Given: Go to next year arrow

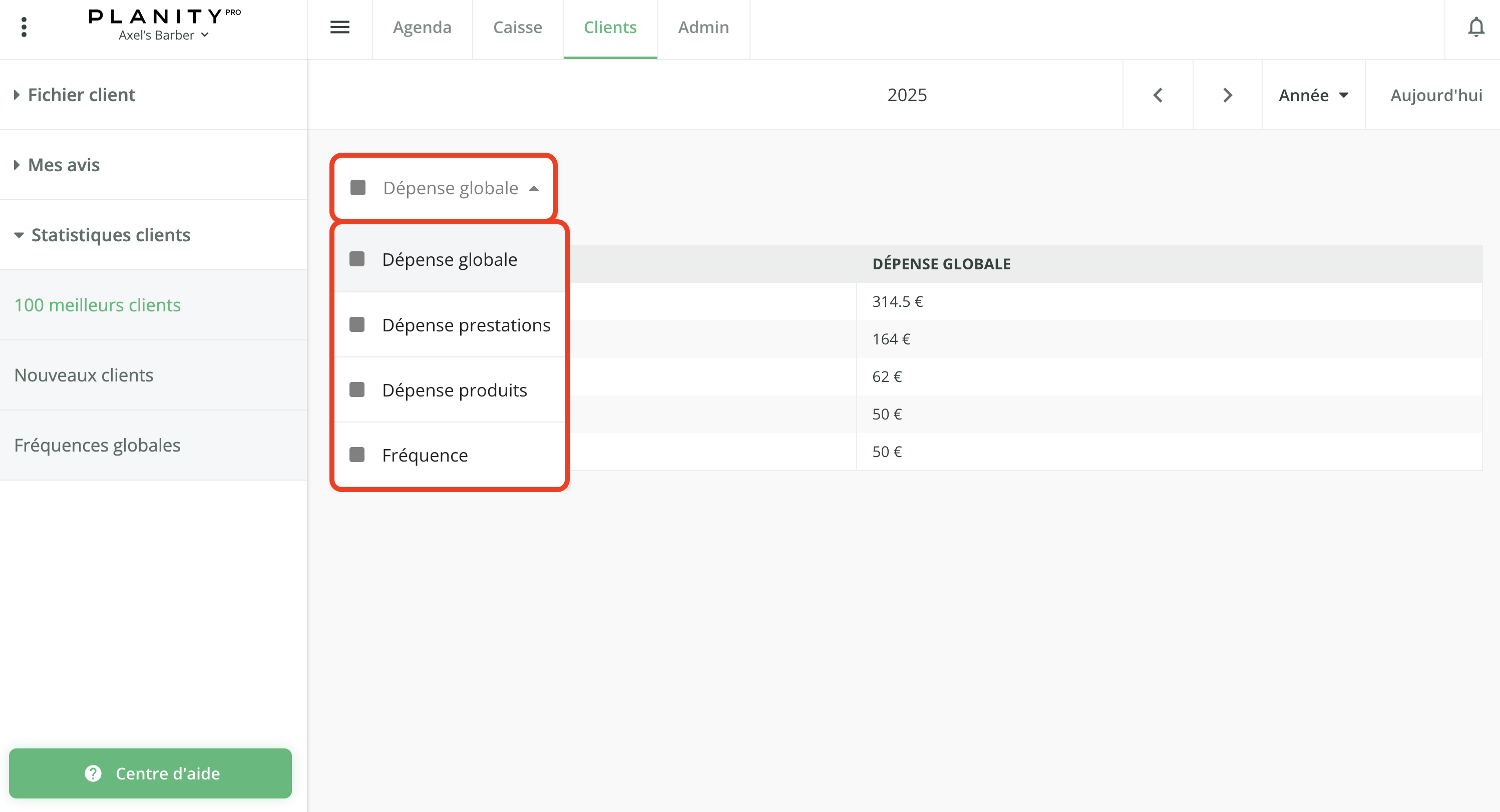Looking at the screenshot, I should (x=1227, y=95).
